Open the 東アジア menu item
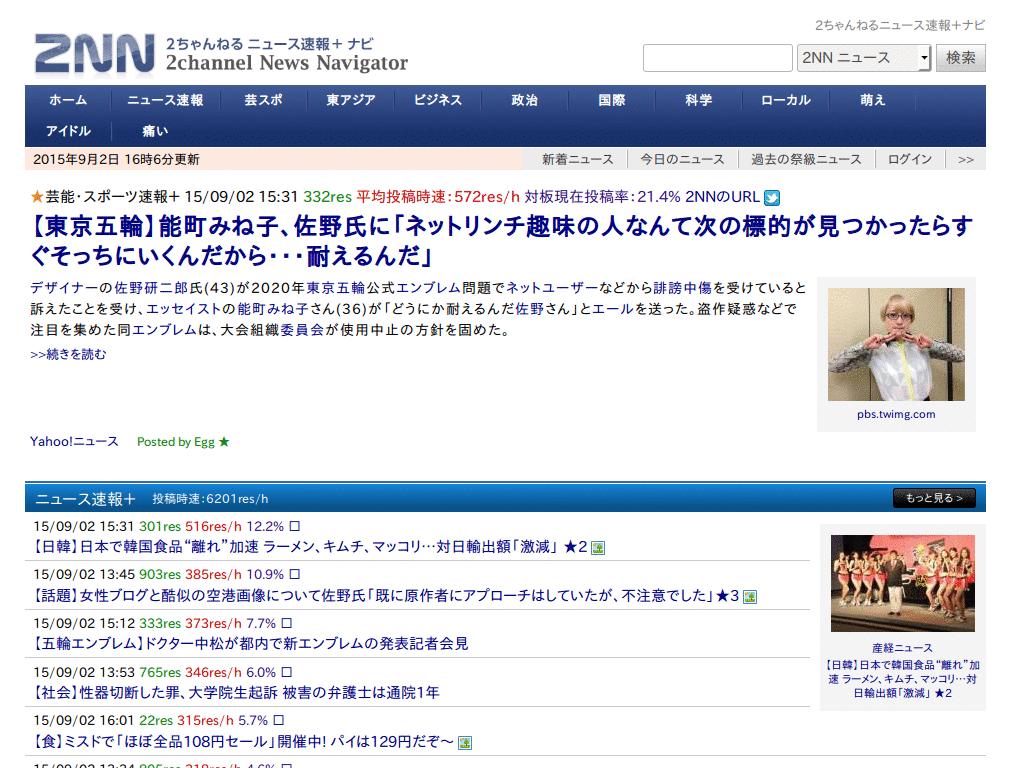The width and height of the screenshot is (1024, 768). 351,100
